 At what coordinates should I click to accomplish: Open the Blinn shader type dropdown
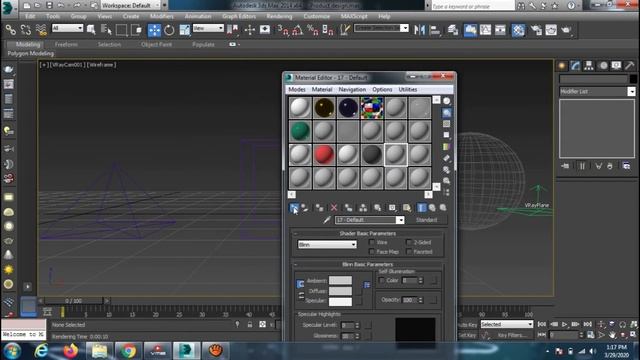(327, 244)
